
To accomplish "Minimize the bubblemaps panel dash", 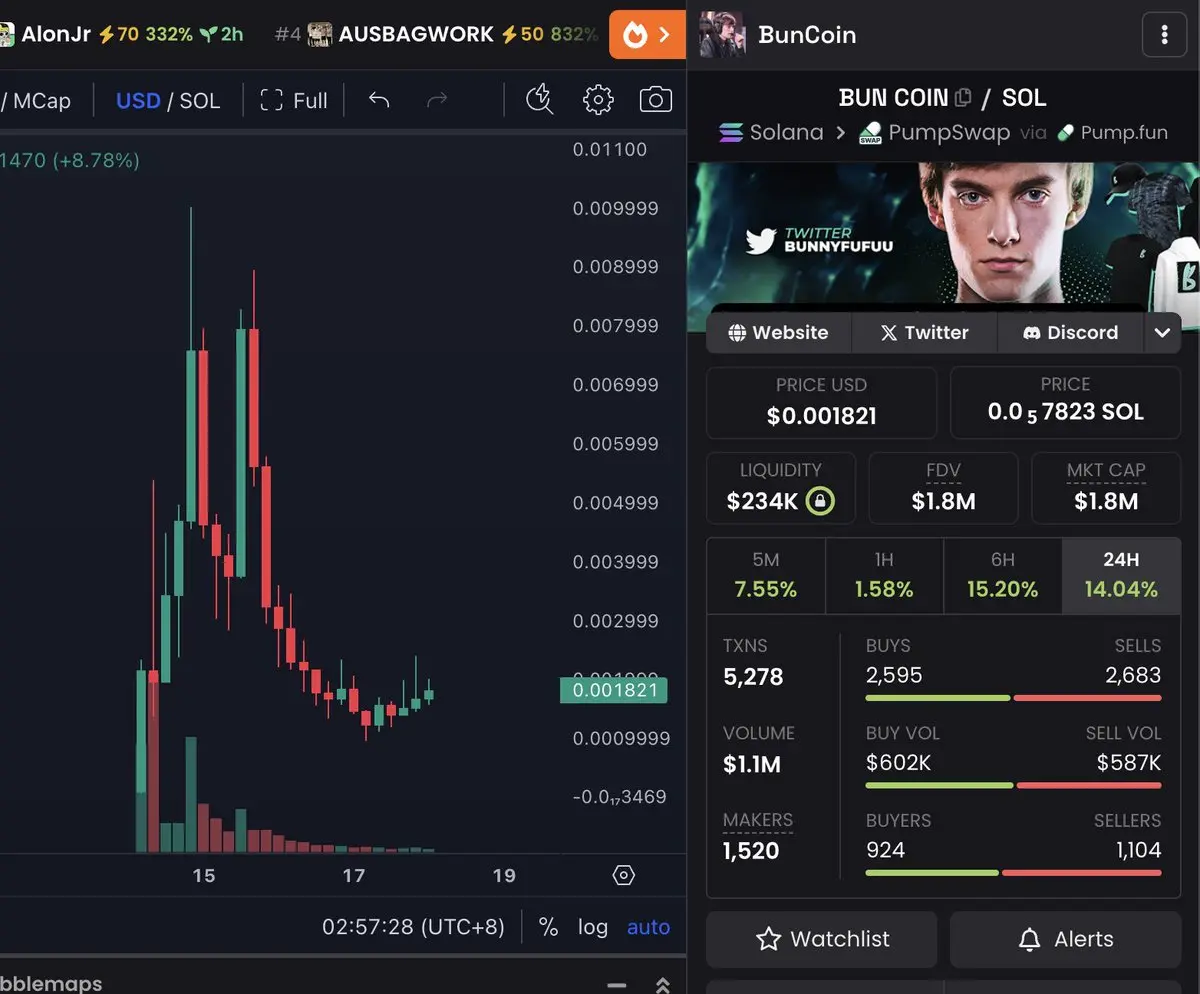I will 616,985.
